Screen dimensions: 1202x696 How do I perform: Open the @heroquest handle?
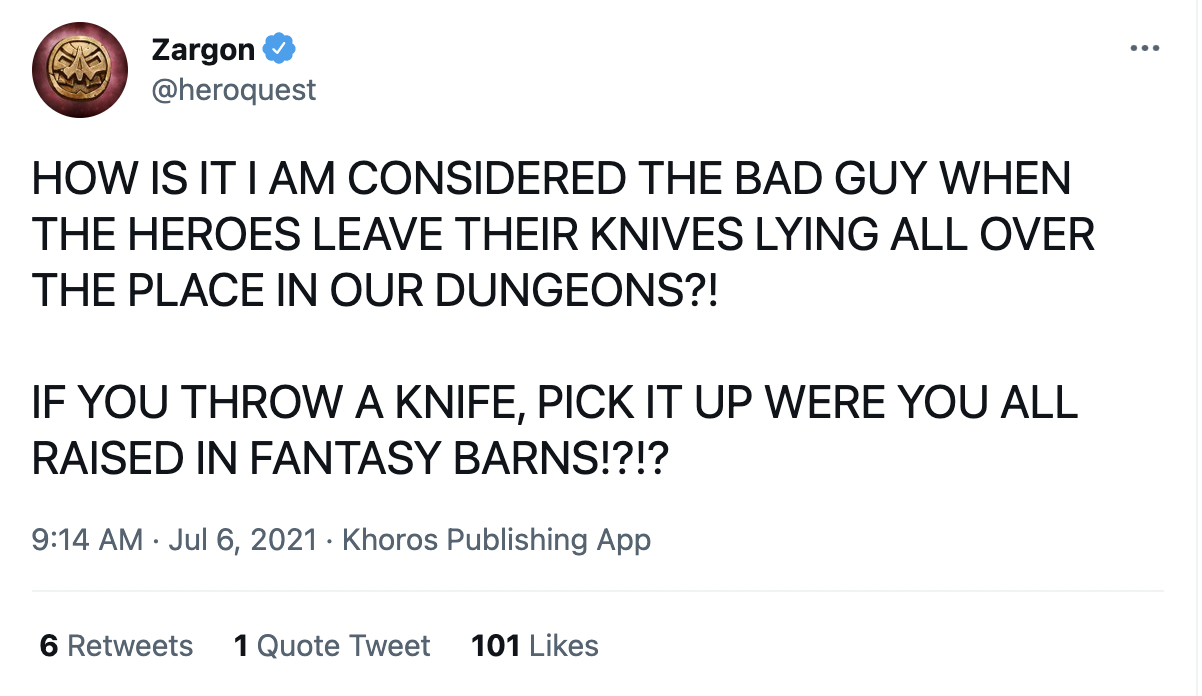click(233, 90)
